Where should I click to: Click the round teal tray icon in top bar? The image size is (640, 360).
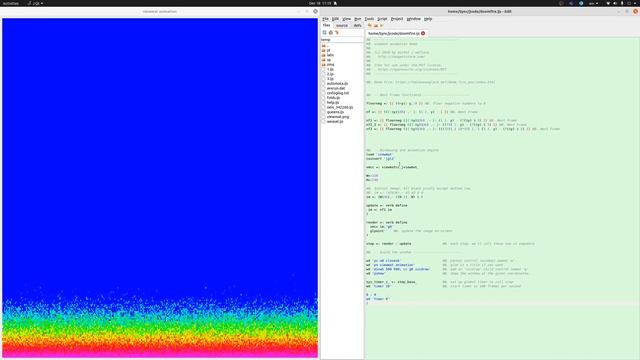click(581, 3)
